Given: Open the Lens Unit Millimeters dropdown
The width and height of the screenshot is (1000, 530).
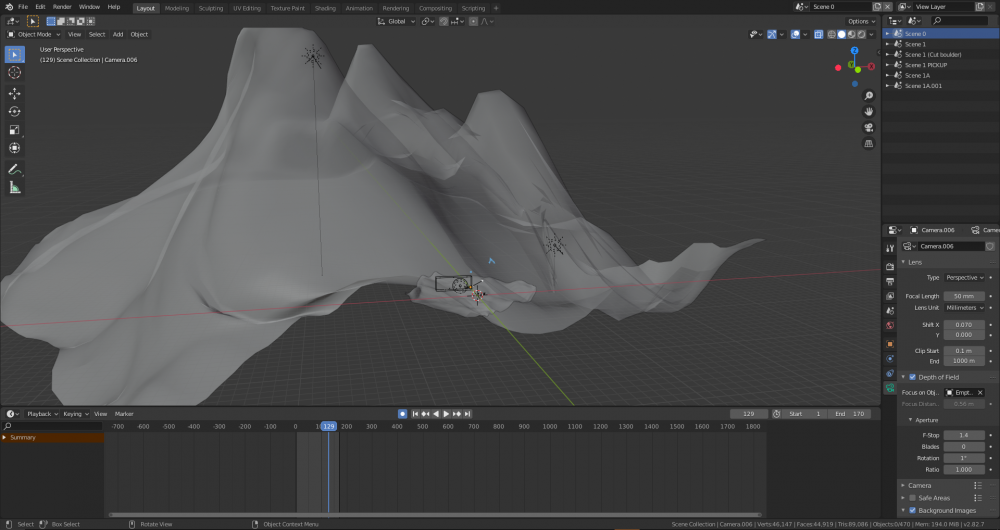Looking at the screenshot, I should point(964,307).
